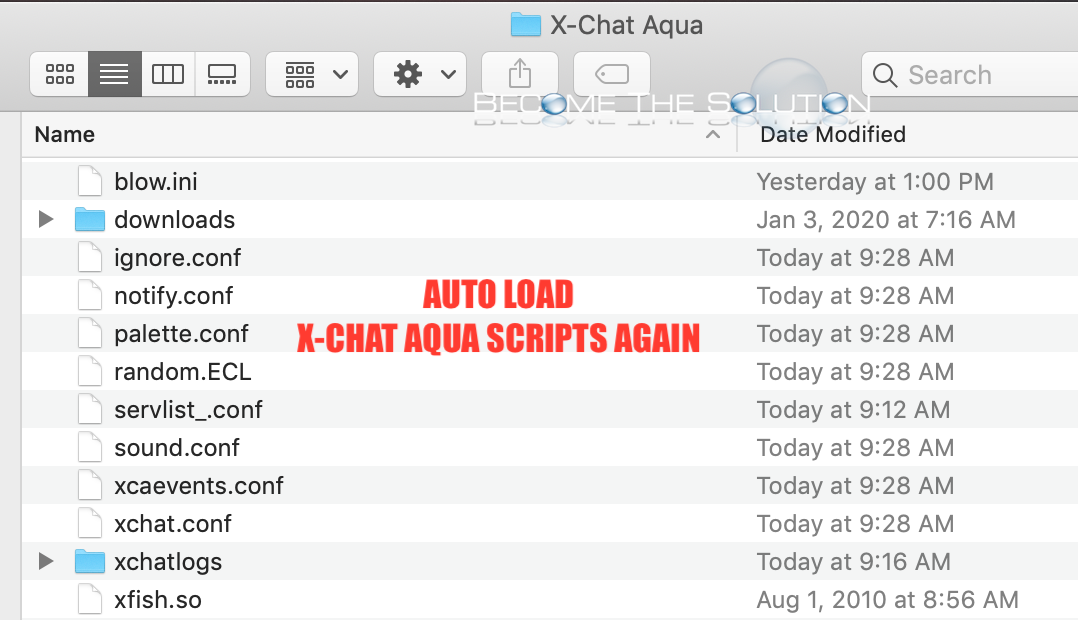
Task: Expand the xchatlogs folder disclosure triangle
Action: tap(46, 561)
